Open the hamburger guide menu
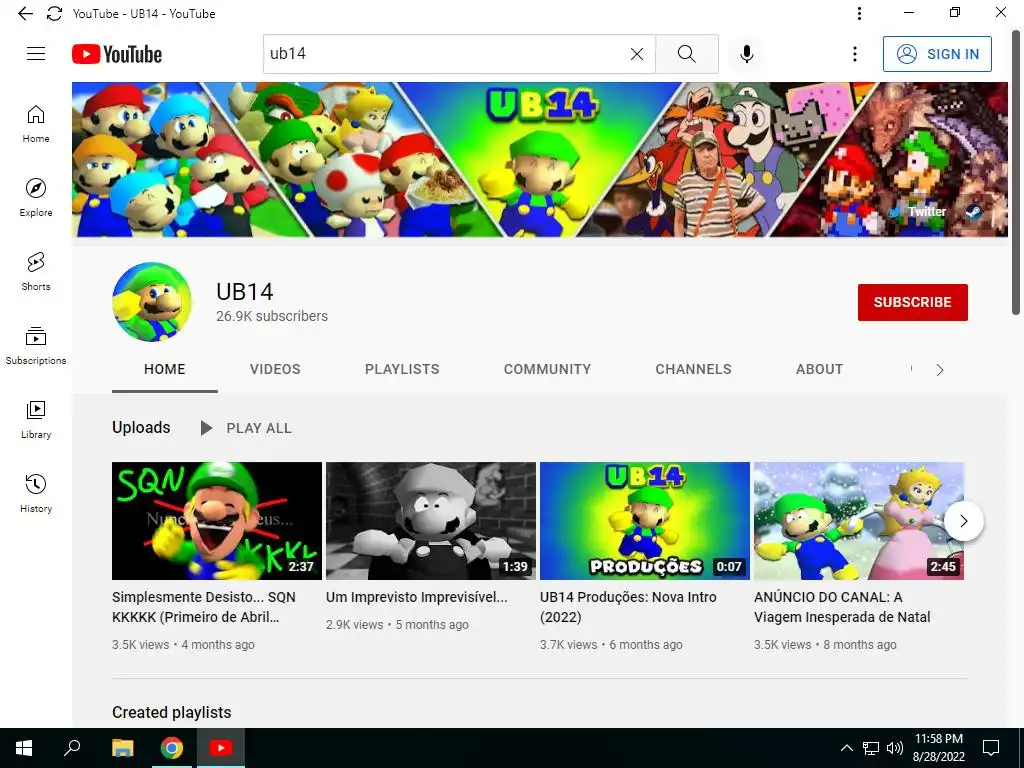The height and width of the screenshot is (768, 1024). (x=36, y=54)
